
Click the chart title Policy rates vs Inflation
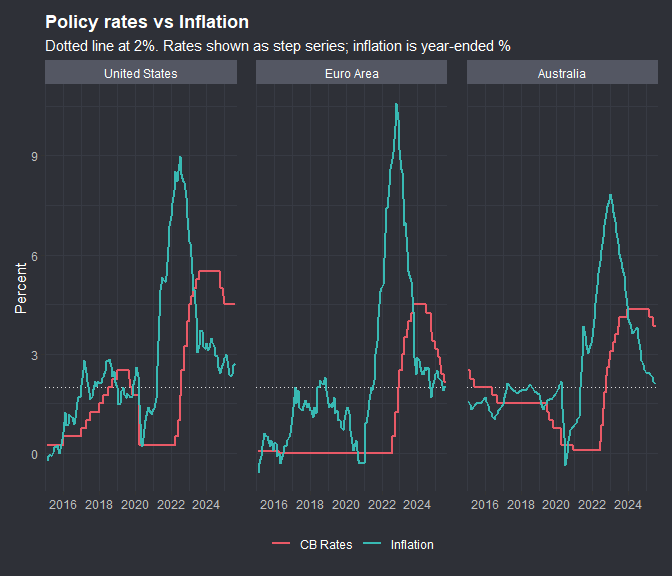tap(147, 21)
